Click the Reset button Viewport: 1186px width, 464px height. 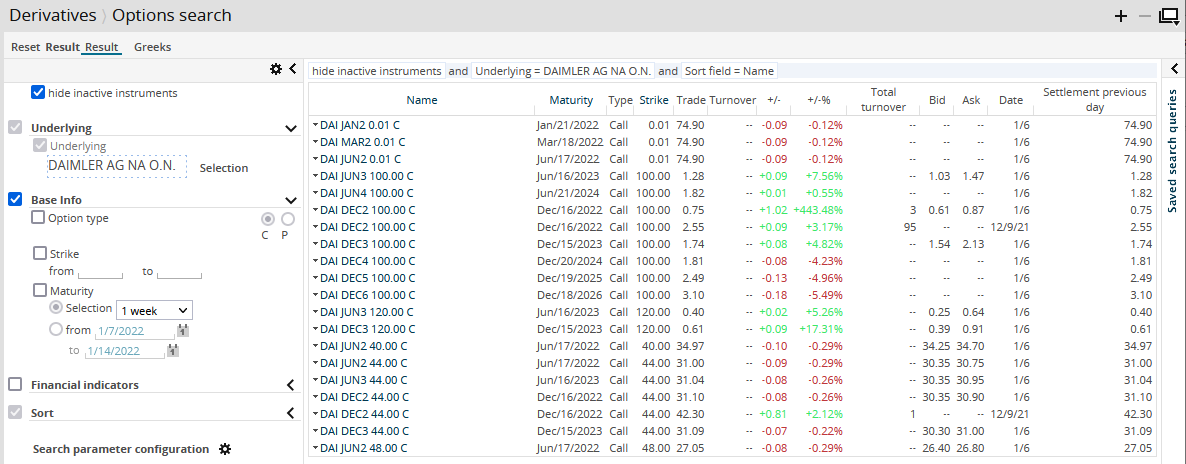click(25, 47)
